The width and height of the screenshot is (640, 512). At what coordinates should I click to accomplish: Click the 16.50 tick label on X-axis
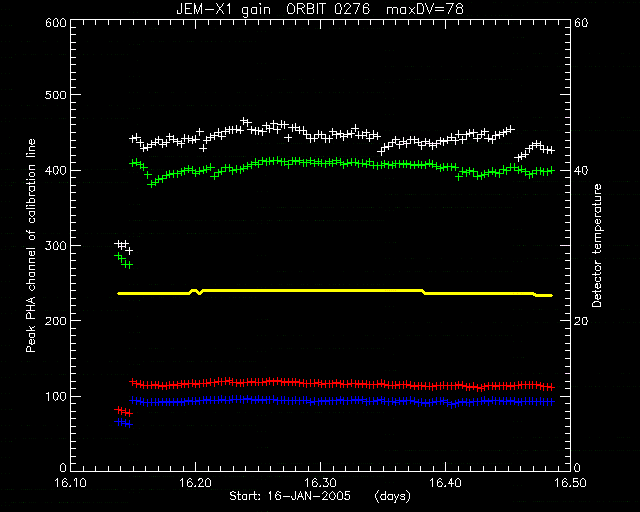pos(570,483)
